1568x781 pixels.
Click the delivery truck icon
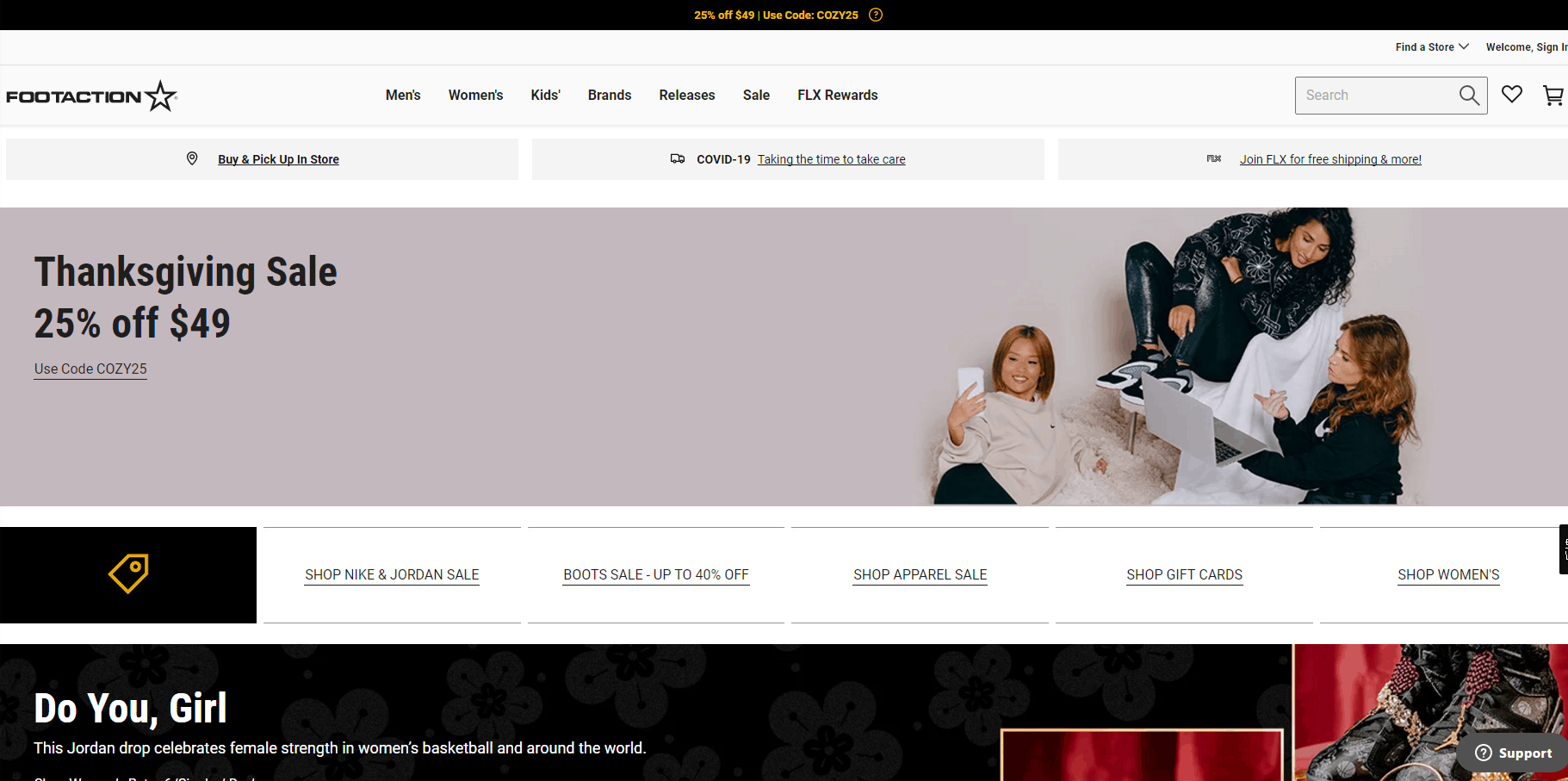678,158
